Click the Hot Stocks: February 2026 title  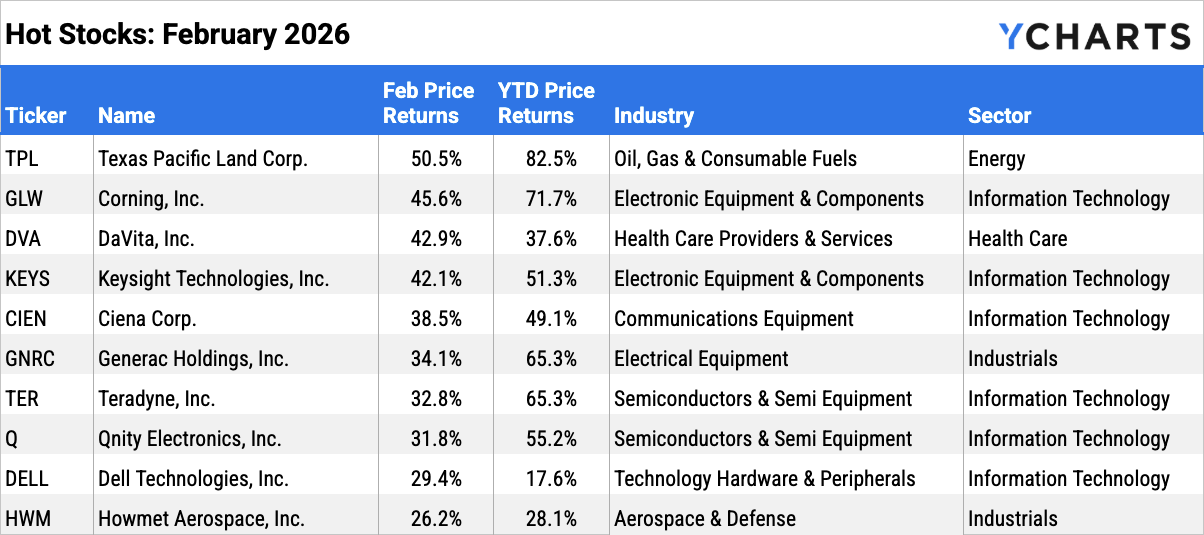178,34
